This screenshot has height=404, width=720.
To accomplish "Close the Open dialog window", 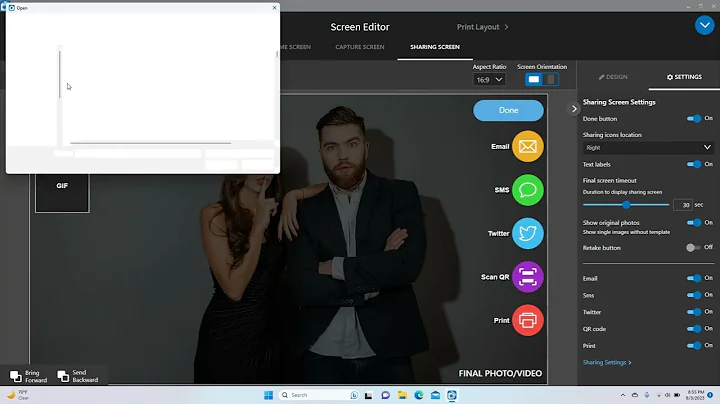I will (275, 8).
